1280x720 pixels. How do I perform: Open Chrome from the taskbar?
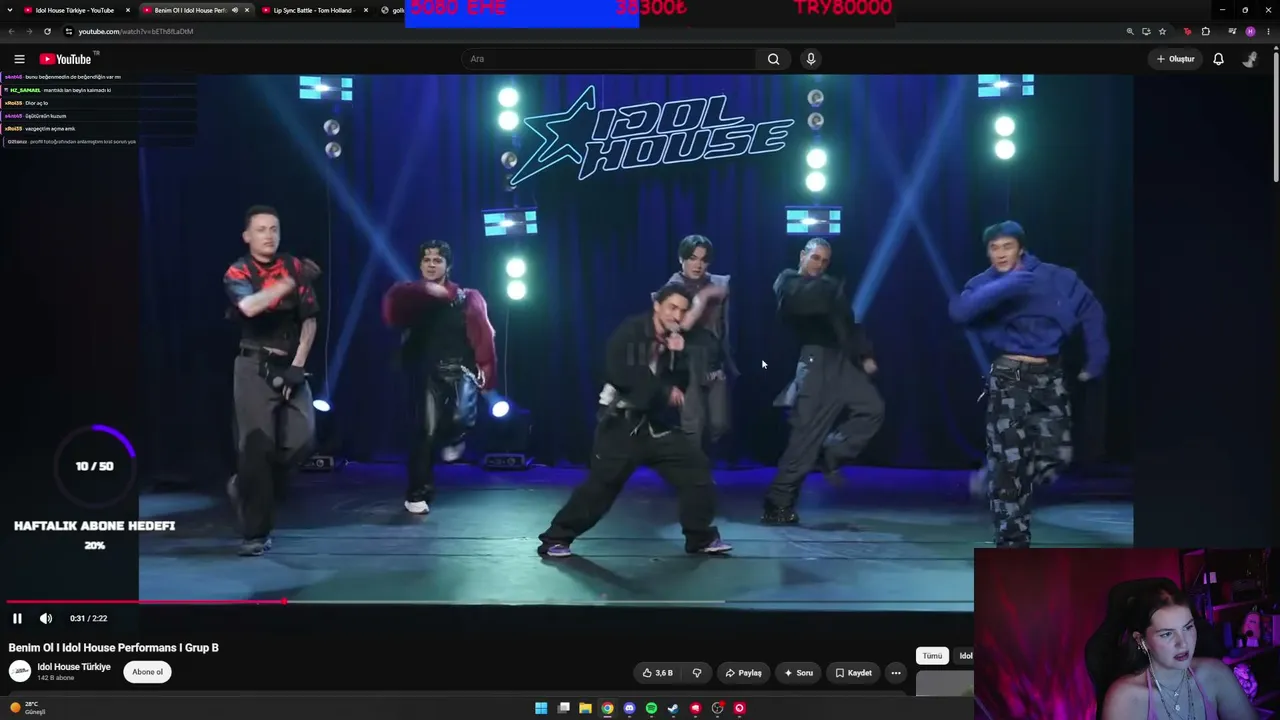point(607,708)
